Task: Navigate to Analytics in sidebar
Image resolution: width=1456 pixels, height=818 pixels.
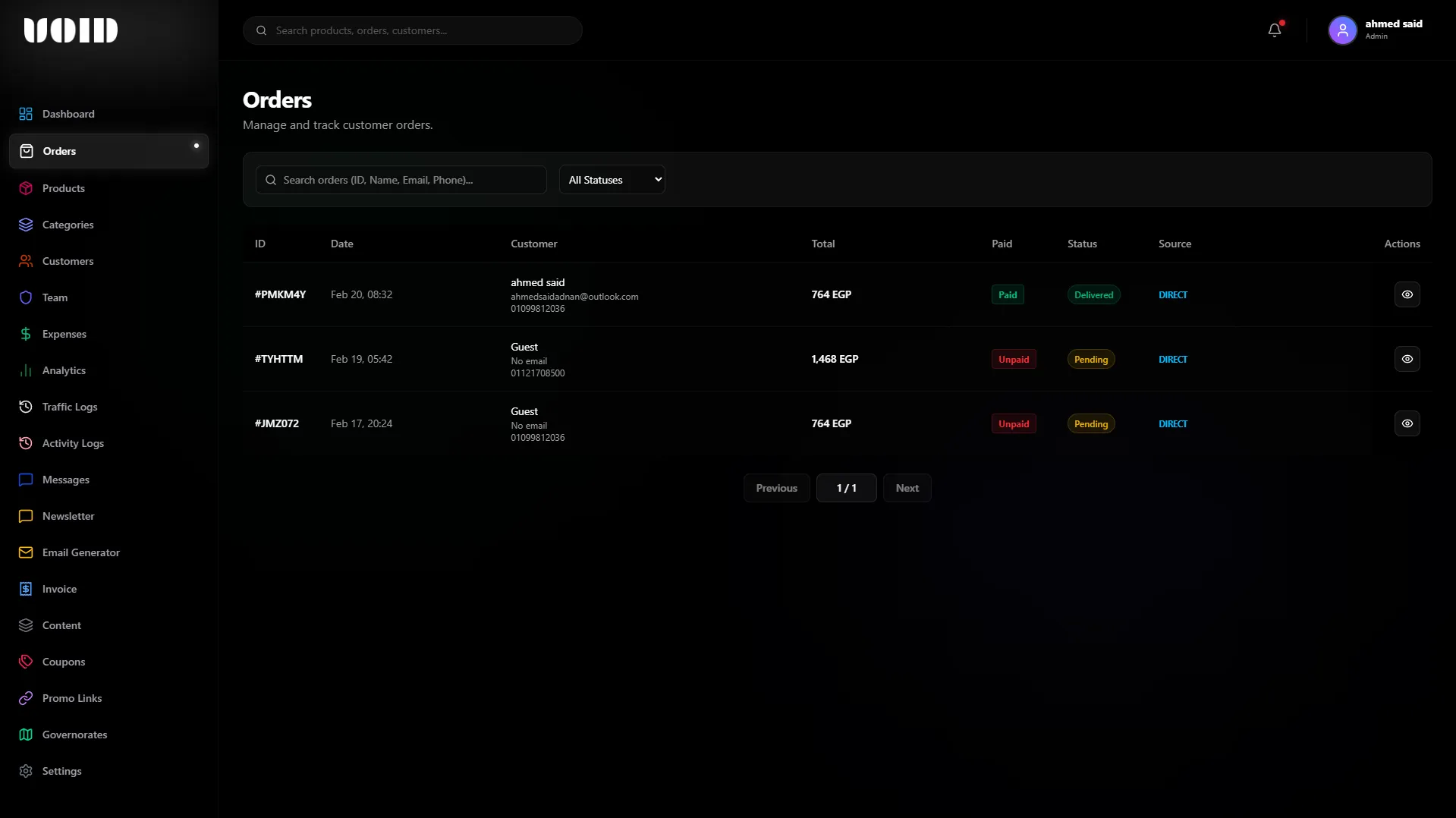Action: coord(108,370)
